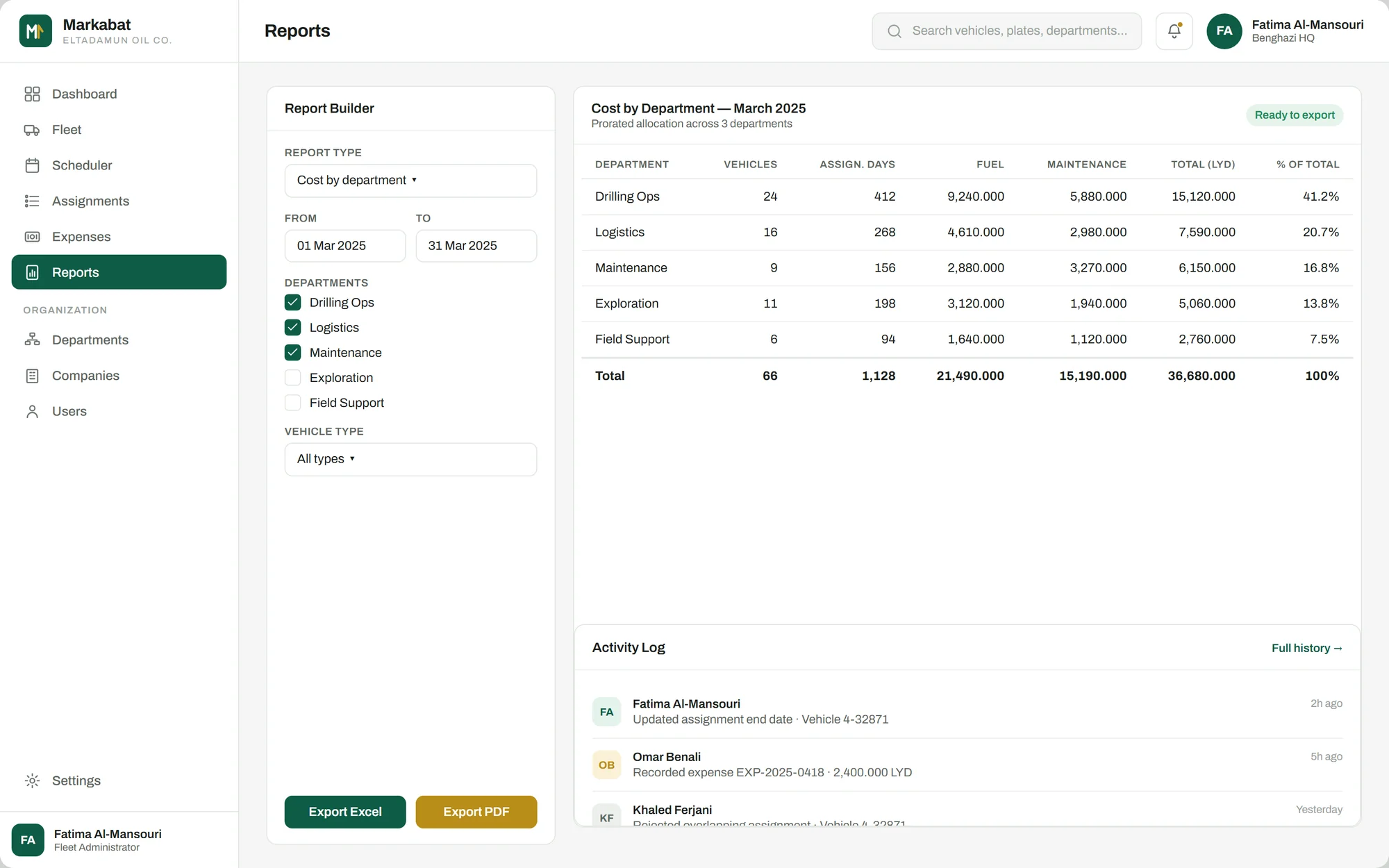Click the Markabat logo icon
Viewport: 1389px width, 868px height.
point(35,31)
